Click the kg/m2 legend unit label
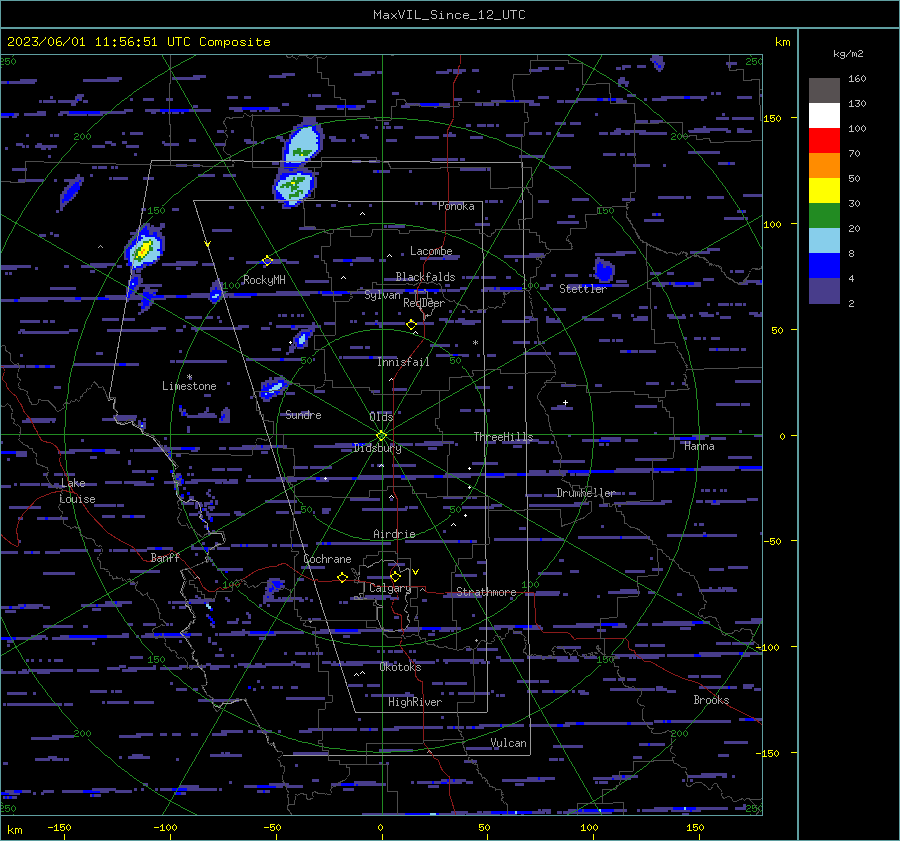900x841 pixels. click(848, 54)
